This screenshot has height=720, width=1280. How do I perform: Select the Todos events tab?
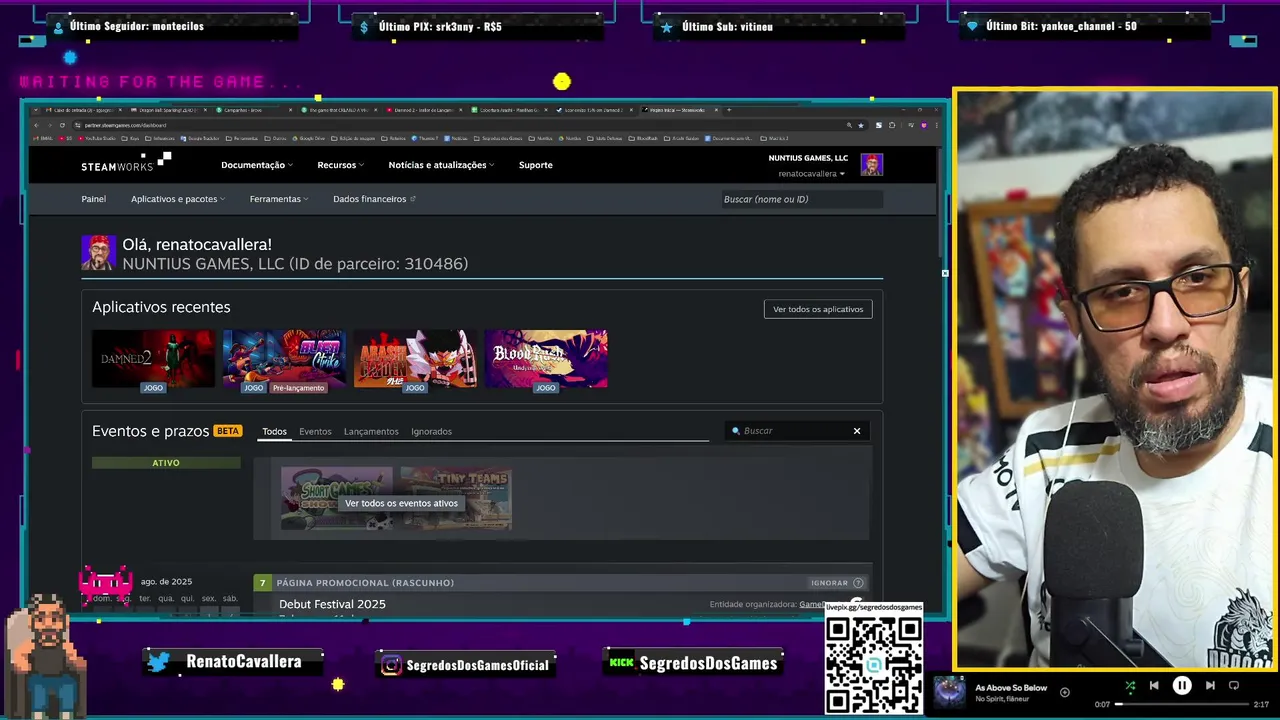(274, 432)
